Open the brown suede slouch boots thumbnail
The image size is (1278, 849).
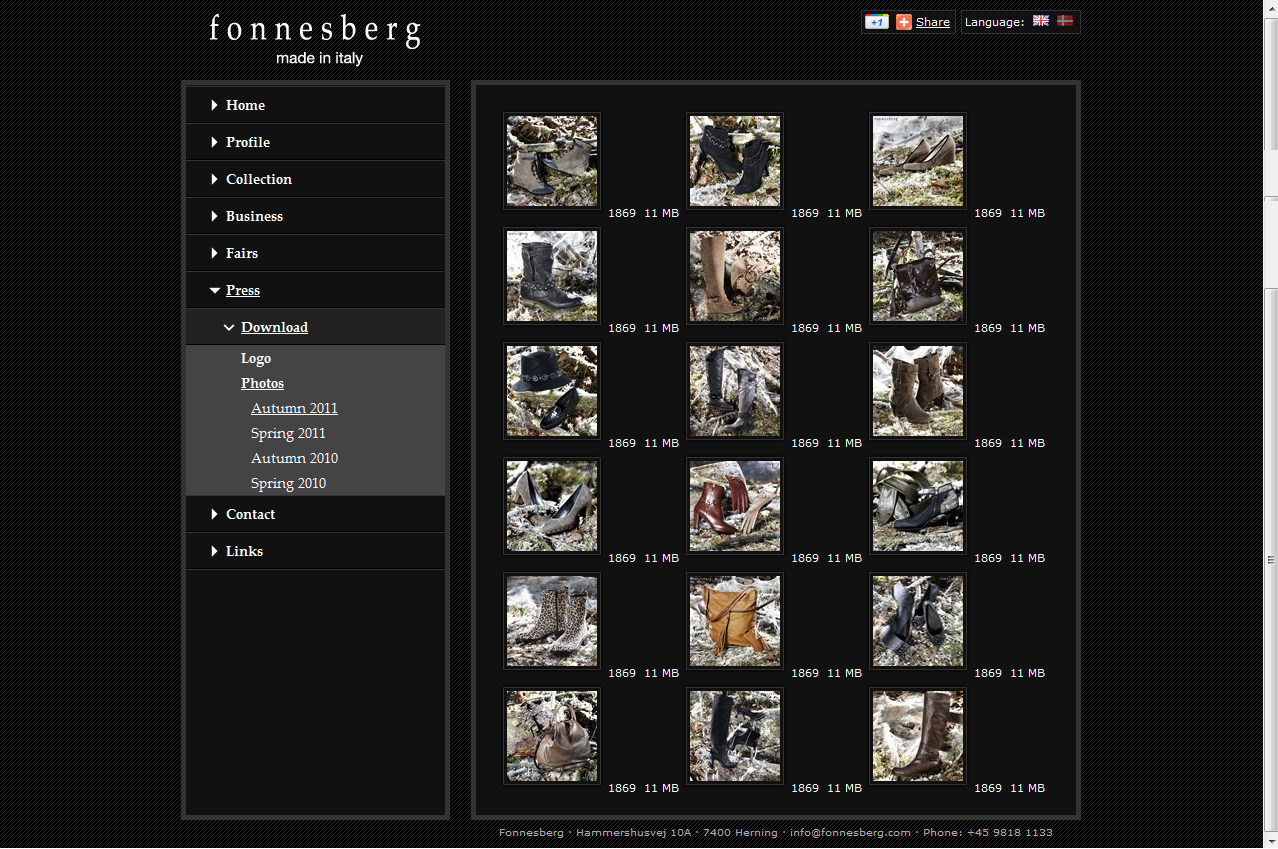tap(918, 391)
